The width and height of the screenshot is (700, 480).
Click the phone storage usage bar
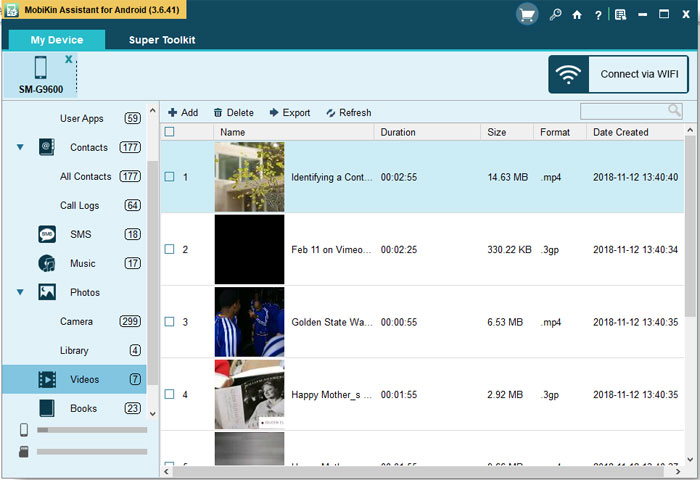pyautogui.click(x=90, y=430)
